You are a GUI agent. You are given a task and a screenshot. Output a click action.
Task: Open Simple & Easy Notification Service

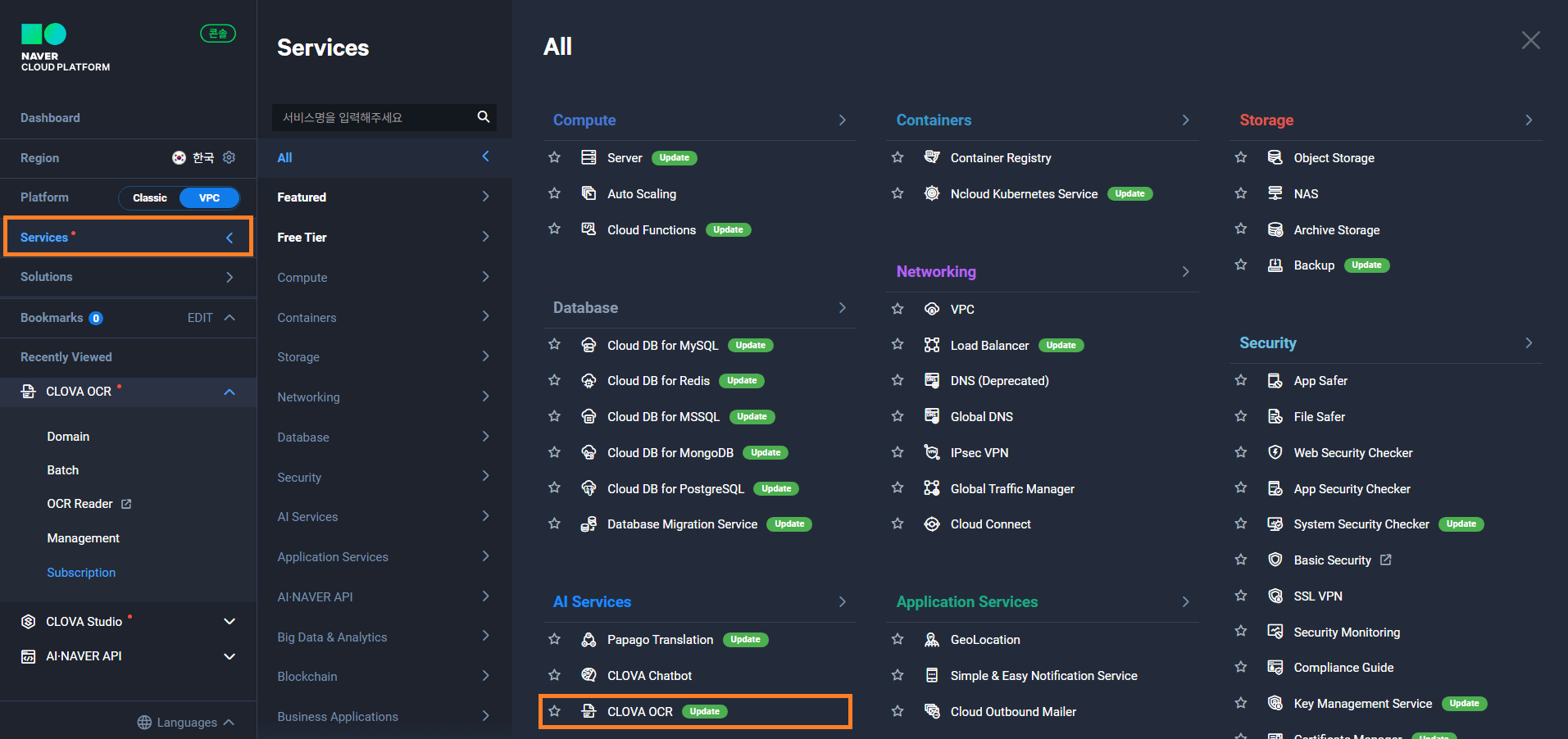[1043, 675]
